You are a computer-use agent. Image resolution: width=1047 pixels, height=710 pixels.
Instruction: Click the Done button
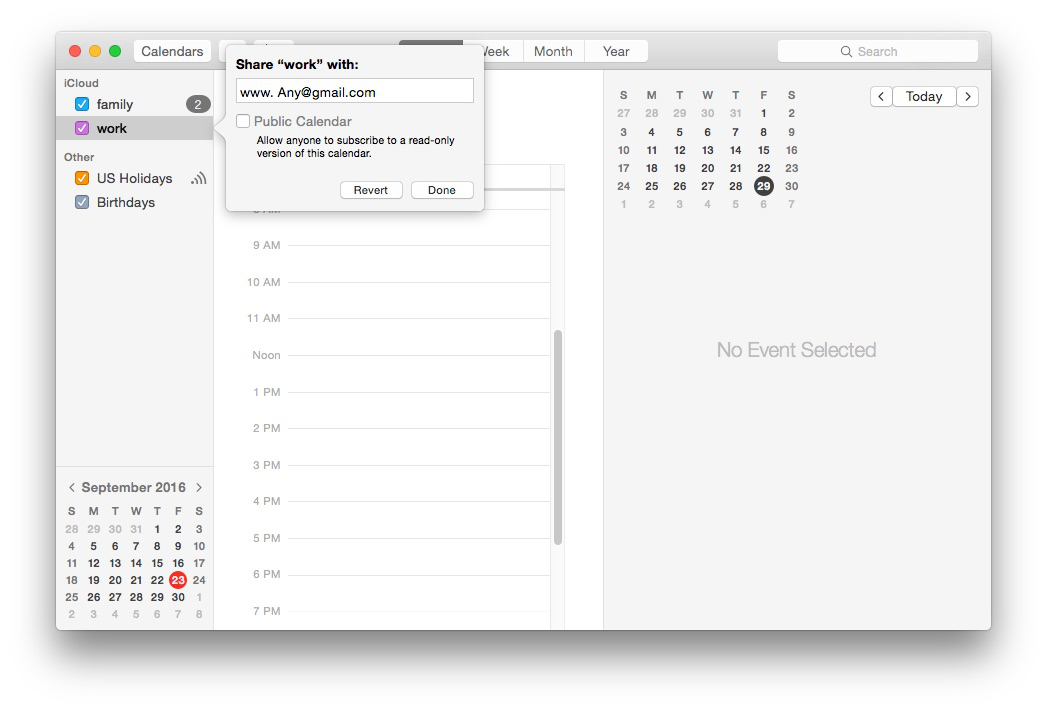(441, 190)
